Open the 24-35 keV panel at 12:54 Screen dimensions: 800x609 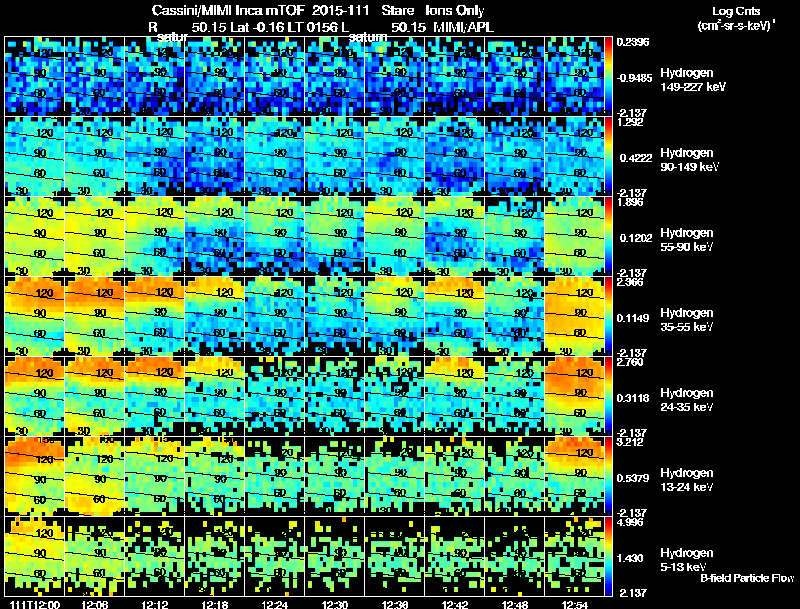pyautogui.click(x=574, y=396)
